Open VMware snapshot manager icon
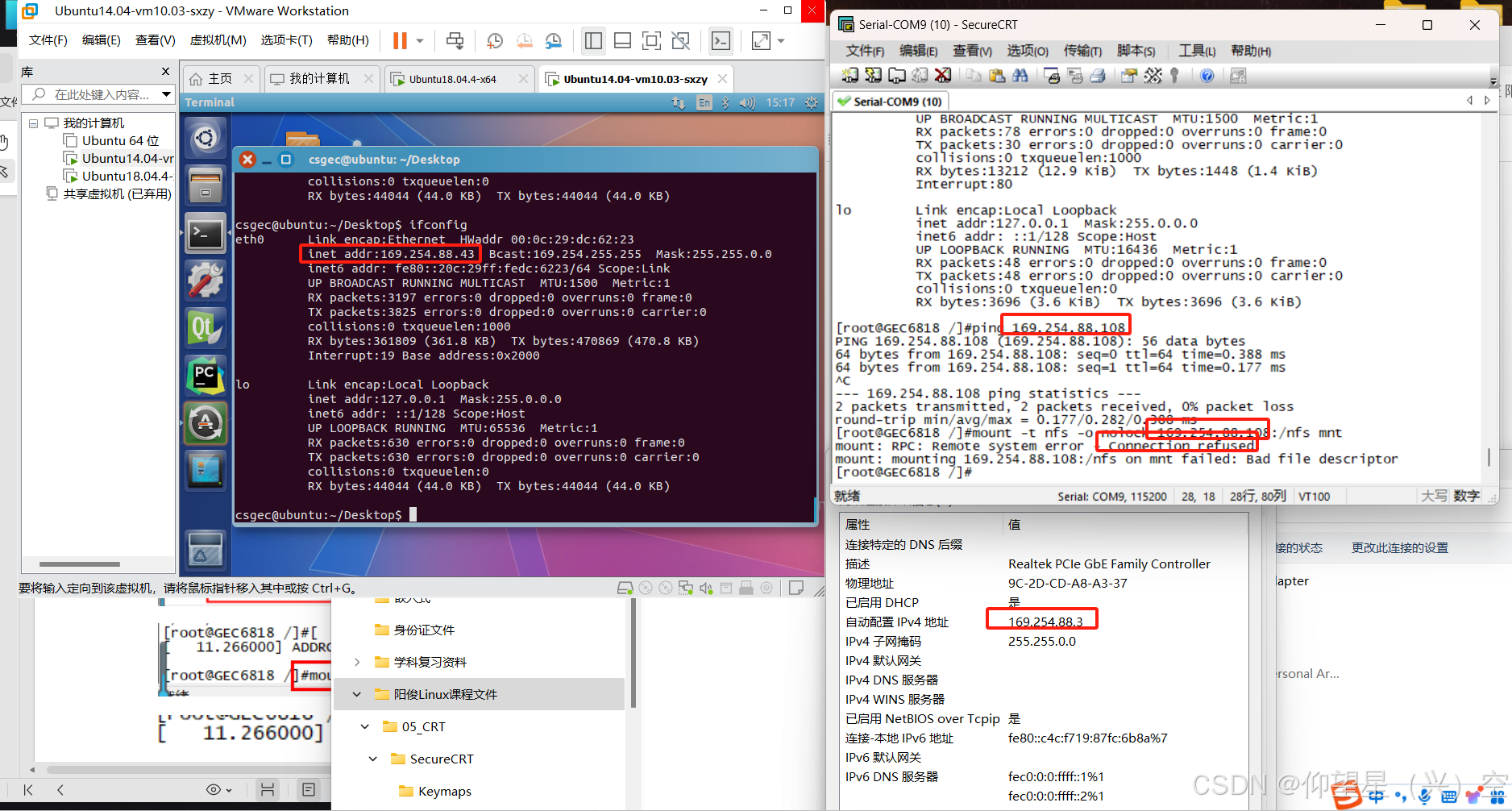Viewport: 1512px width, 811px height. (x=554, y=40)
